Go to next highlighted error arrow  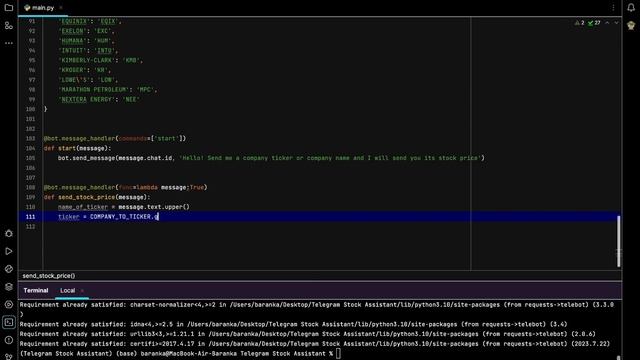[616, 23]
